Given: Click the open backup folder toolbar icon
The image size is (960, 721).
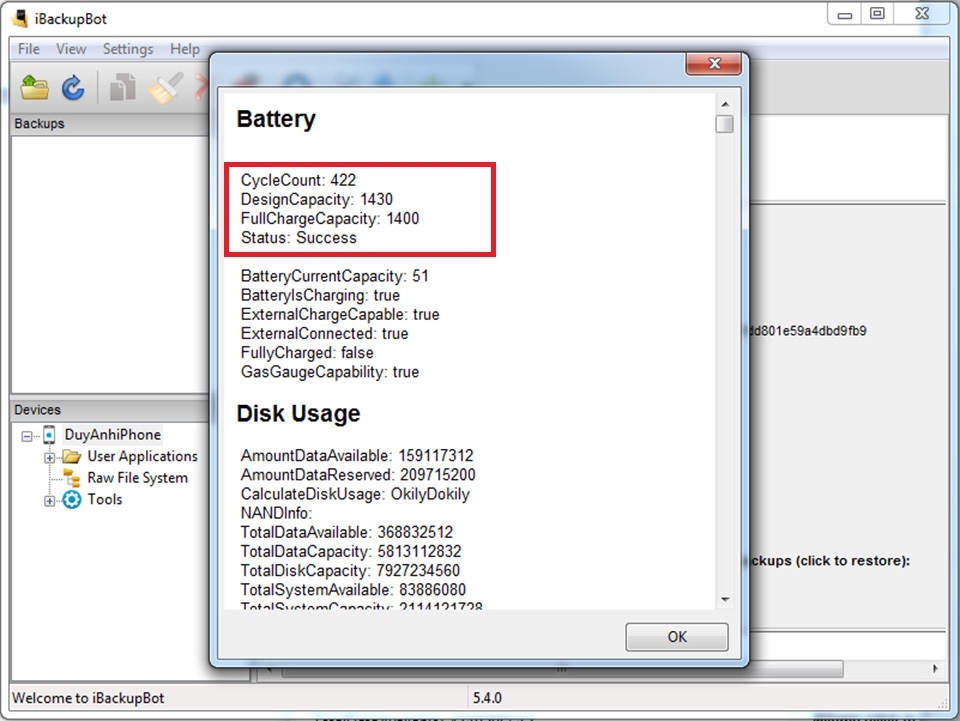Looking at the screenshot, I should (35, 88).
